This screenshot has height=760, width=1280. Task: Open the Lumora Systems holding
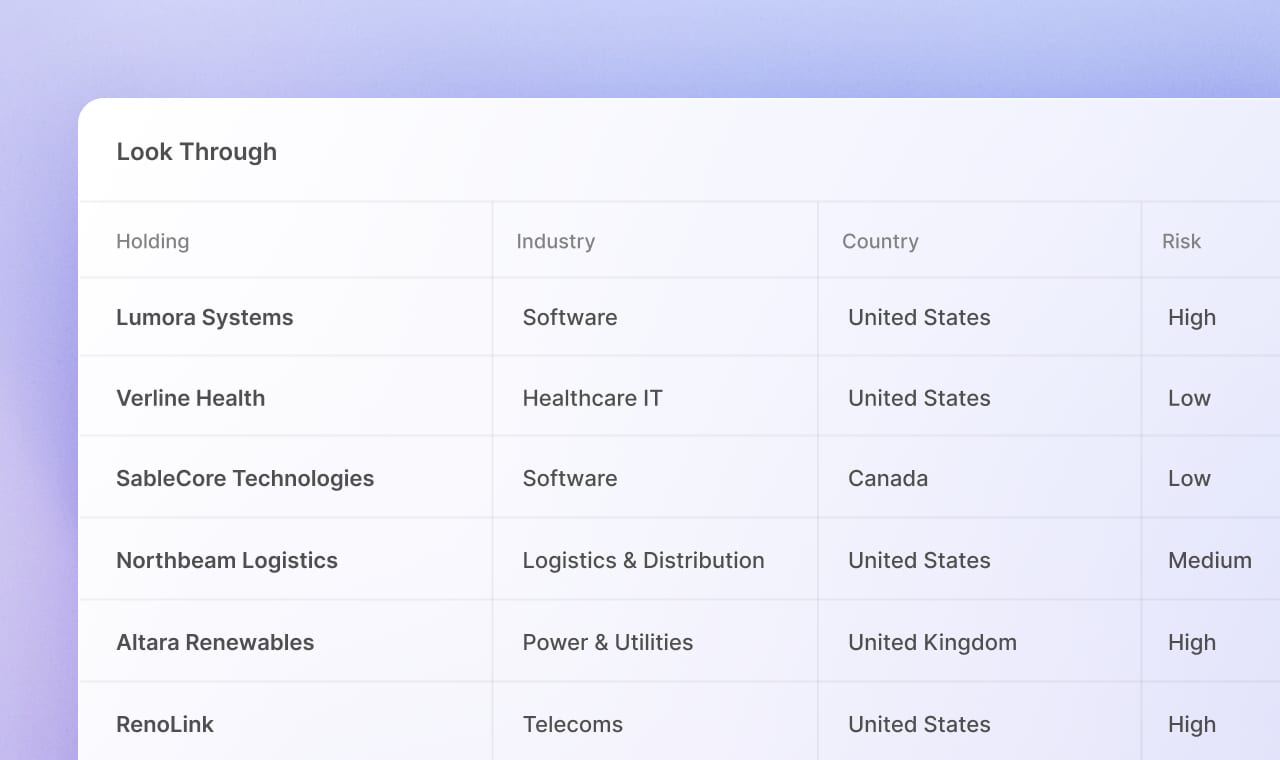click(x=205, y=317)
